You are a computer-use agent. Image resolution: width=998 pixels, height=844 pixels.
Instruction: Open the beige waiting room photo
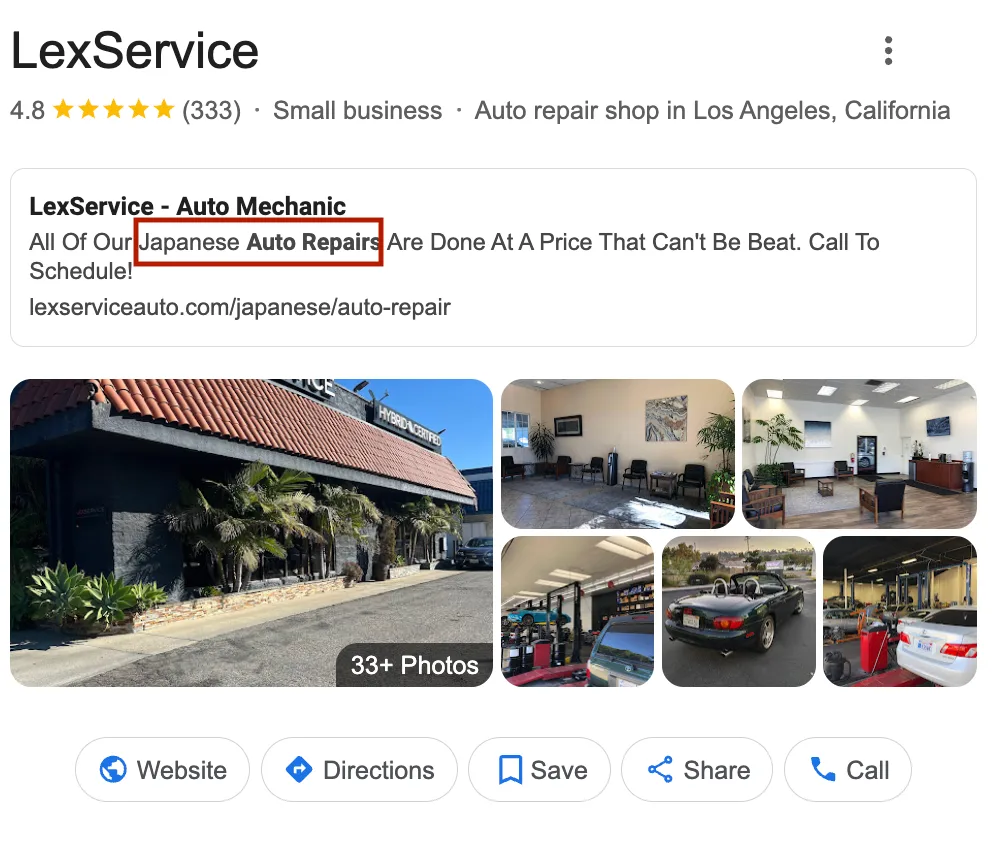(617, 454)
